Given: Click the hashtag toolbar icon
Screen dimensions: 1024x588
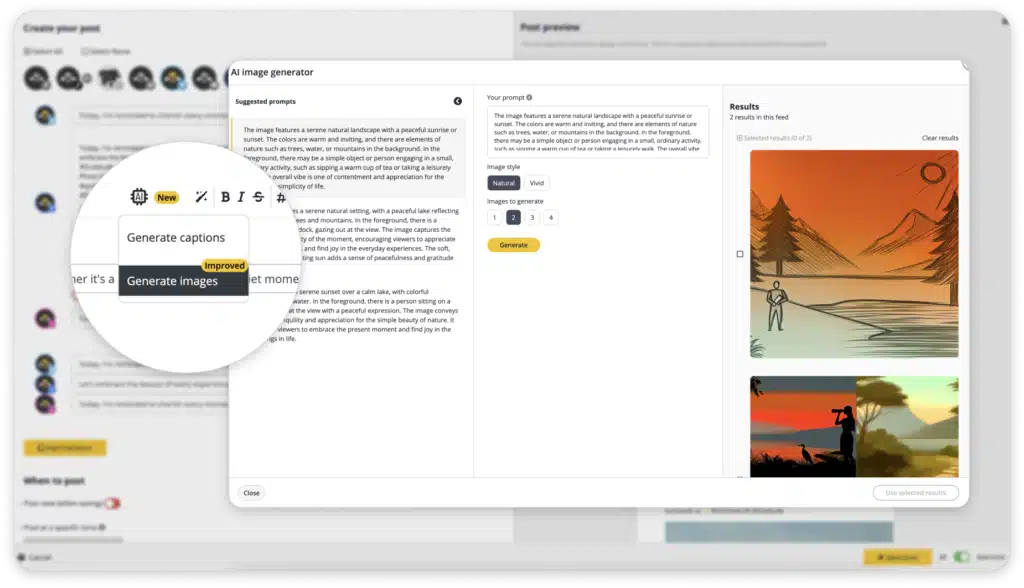Looking at the screenshot, I should (x=281, y=197).
